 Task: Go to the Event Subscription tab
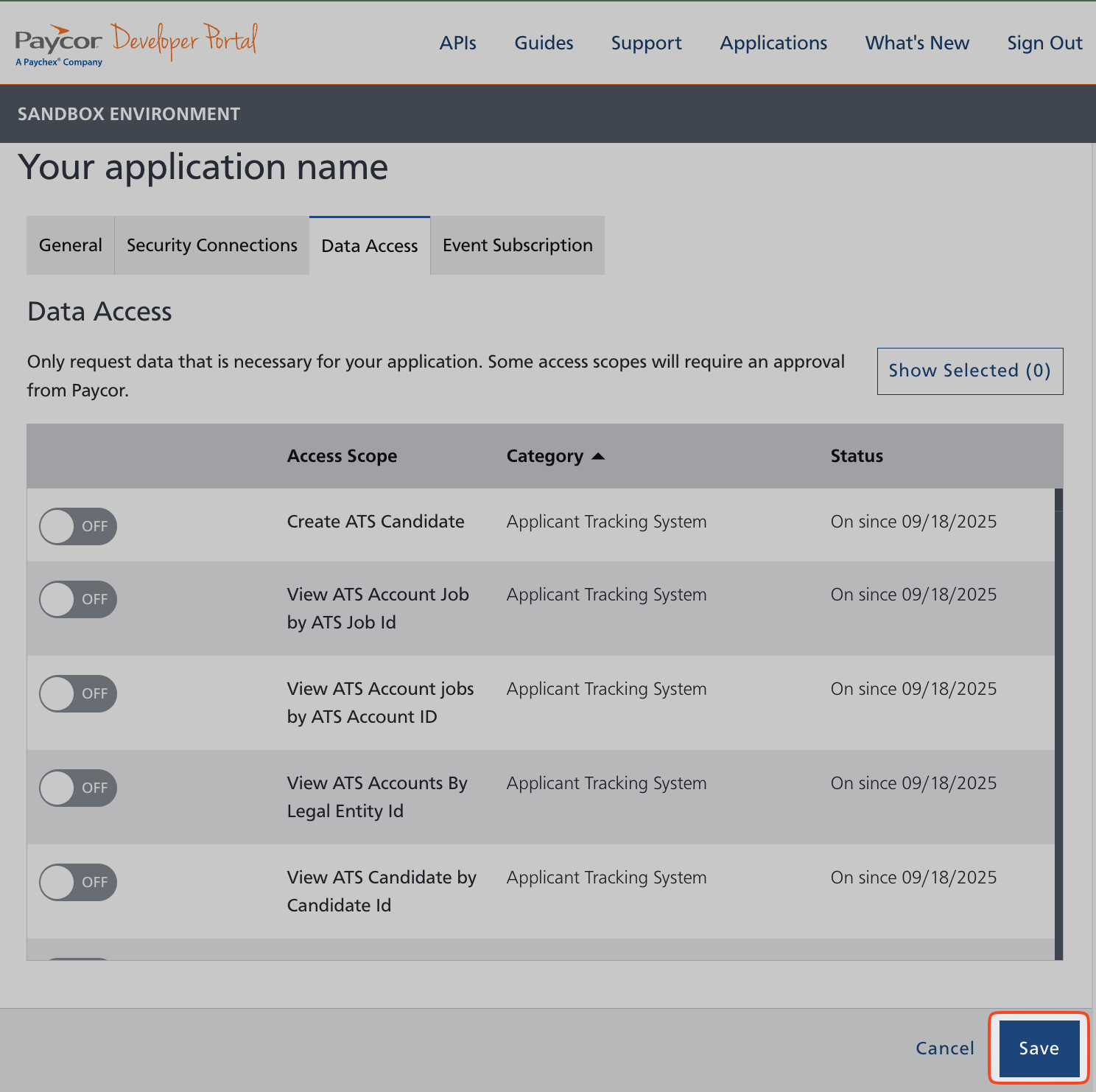pyautogui.click(x=517, y=245)
